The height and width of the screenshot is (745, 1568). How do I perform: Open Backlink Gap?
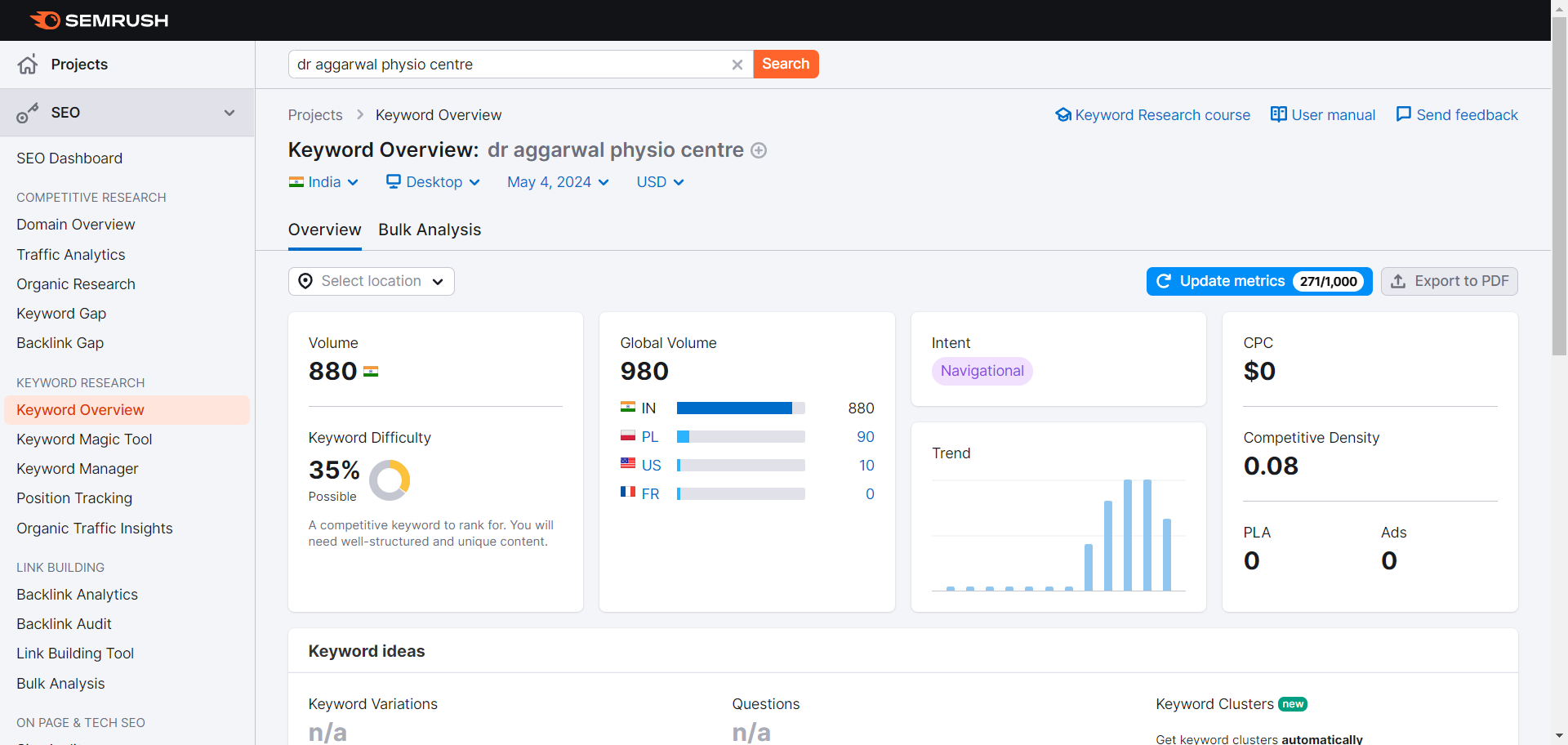tap(60, 343)
